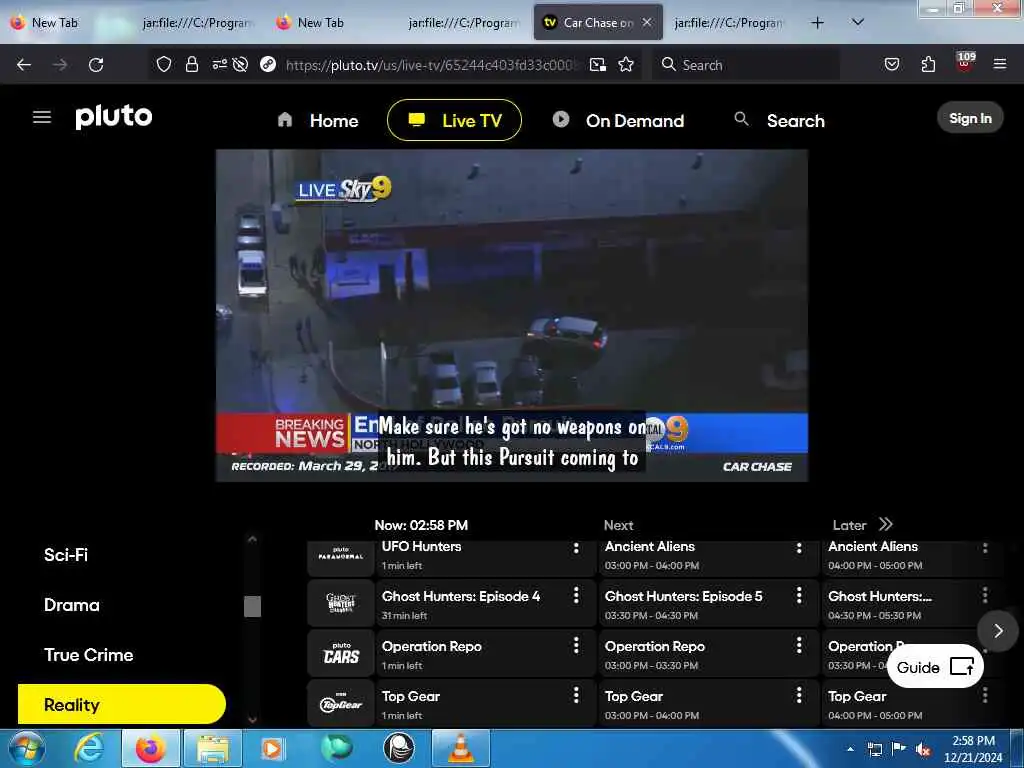
Task: Open File Explorer from taskbar
Action: click(213, 748)
